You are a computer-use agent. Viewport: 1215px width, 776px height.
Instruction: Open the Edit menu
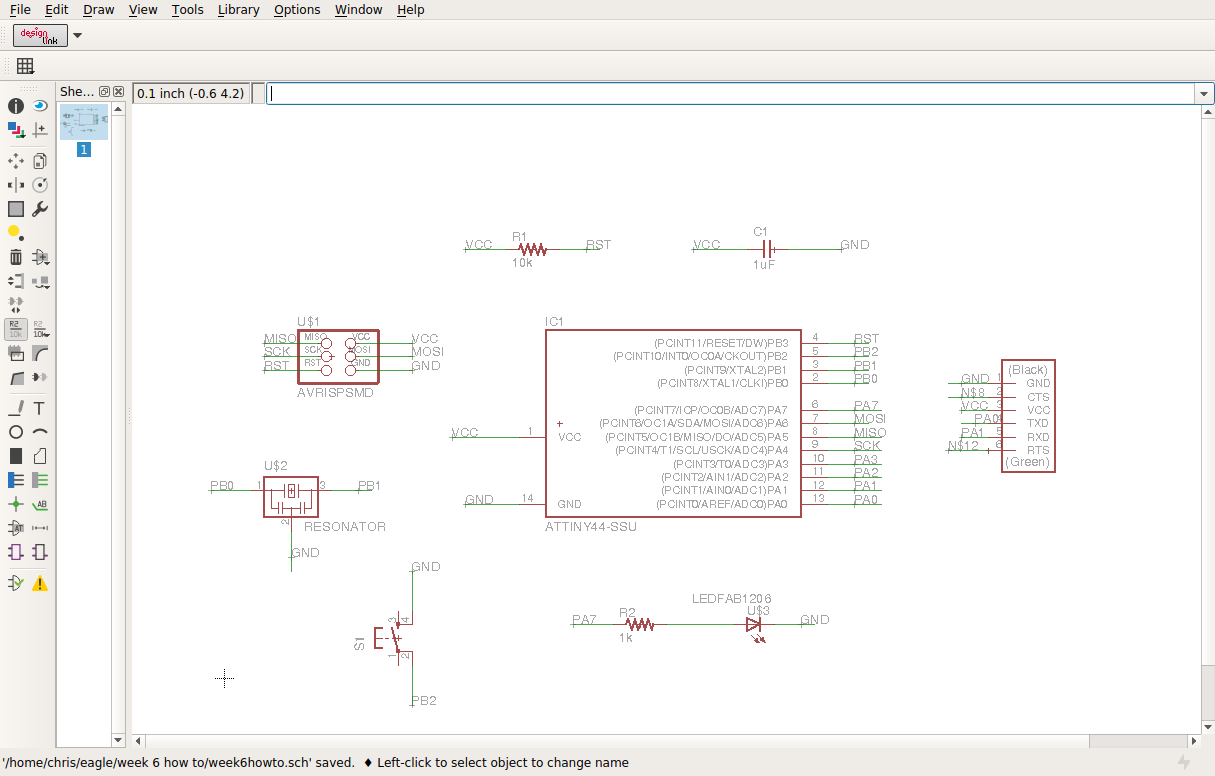[57, 9]
